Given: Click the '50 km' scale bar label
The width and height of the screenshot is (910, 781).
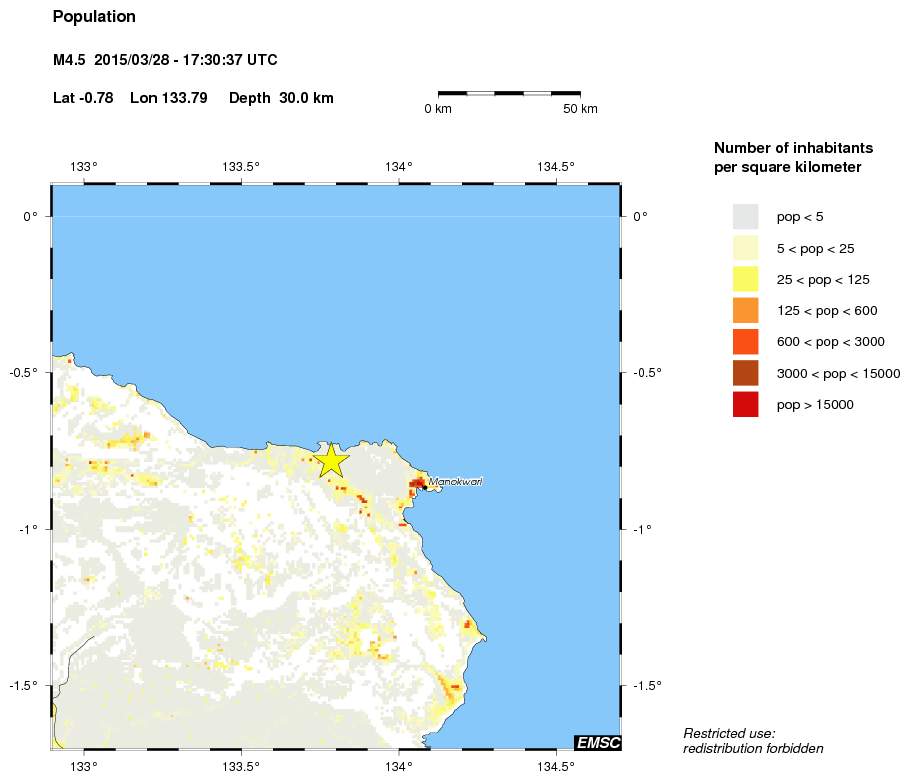Looking at the screenshot, I should click(580, 109).
